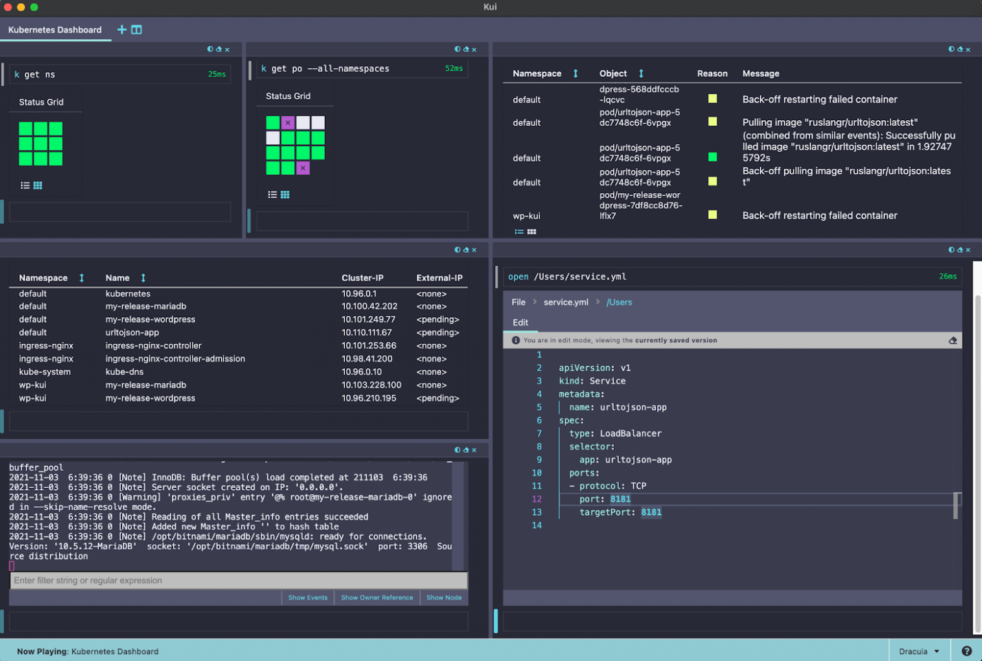The height and width of the screenshot is (661, 982).
Task: Open the Dracula theme selector
Action: [x=917, y=651]
